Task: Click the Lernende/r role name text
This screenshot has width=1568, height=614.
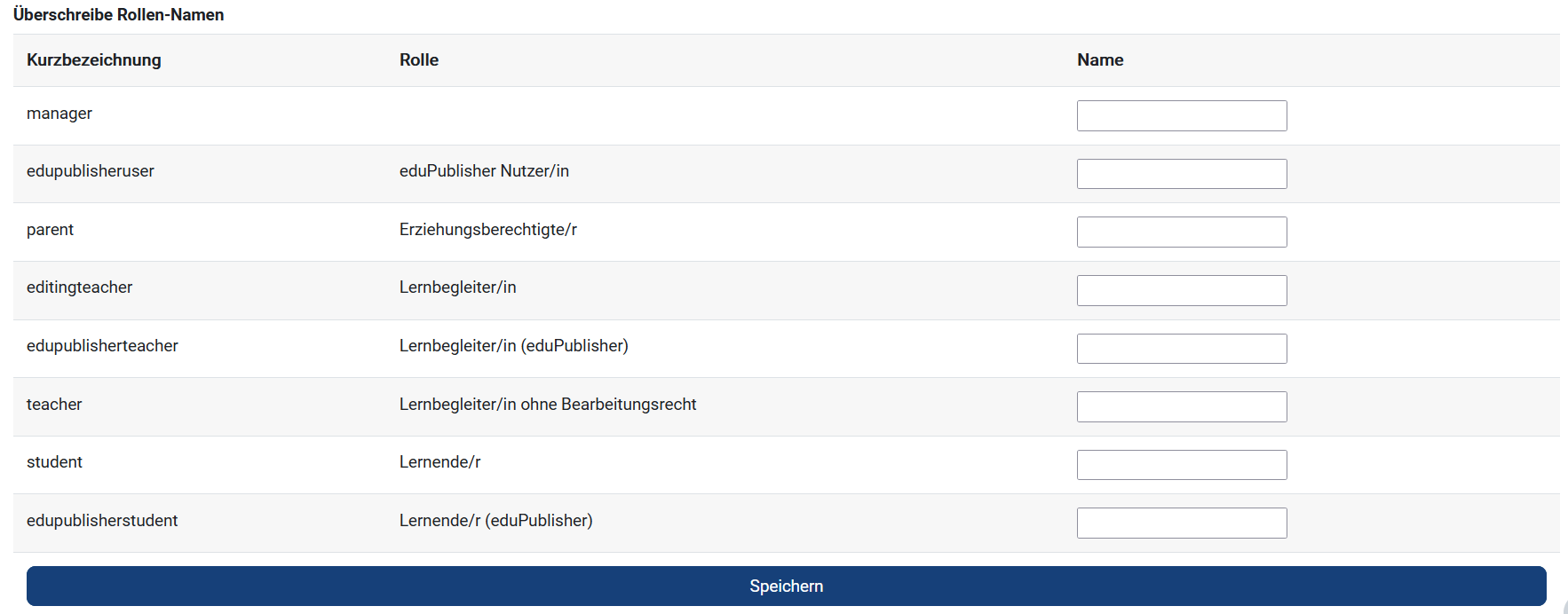Action: coord(440,461)
